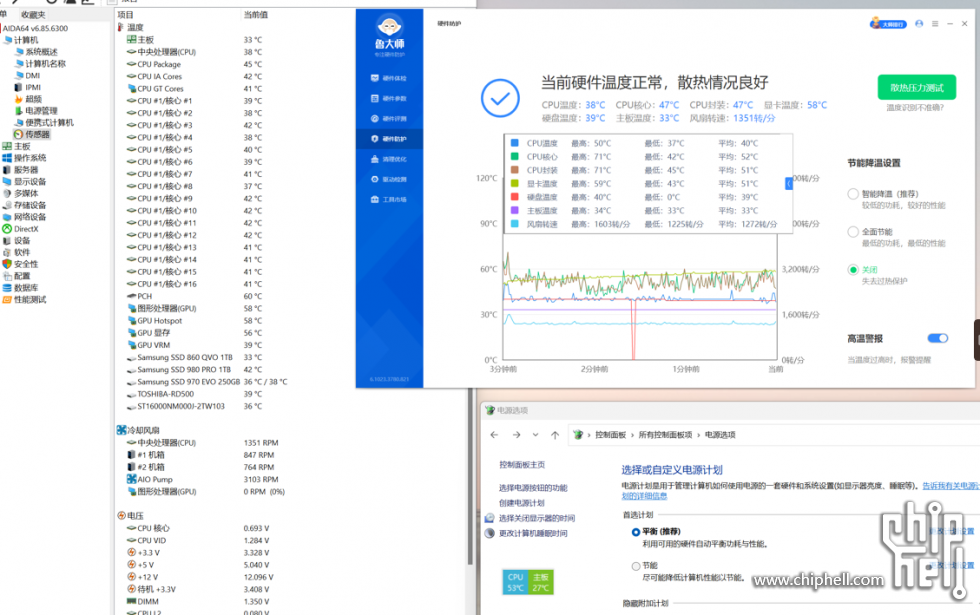Expand 服务器 in AIDA64 tree
The image size is (980, 615).
21,170
